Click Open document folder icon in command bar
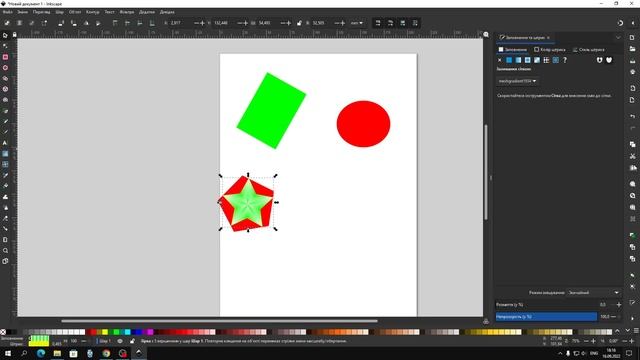Screen dimensions: 640x360 point(632,49)
